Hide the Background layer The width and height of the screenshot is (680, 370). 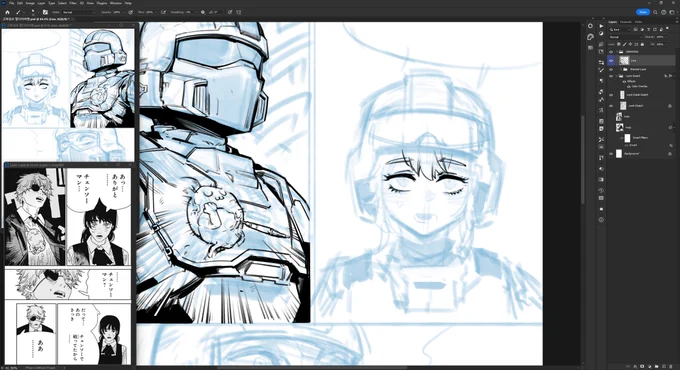pyautogui.click(x=611, y=154)
